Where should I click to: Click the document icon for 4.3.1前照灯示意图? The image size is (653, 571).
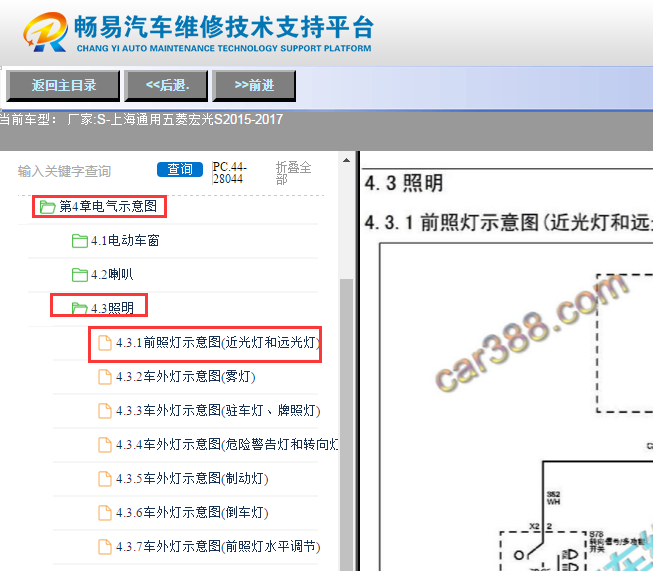point(105,343)
